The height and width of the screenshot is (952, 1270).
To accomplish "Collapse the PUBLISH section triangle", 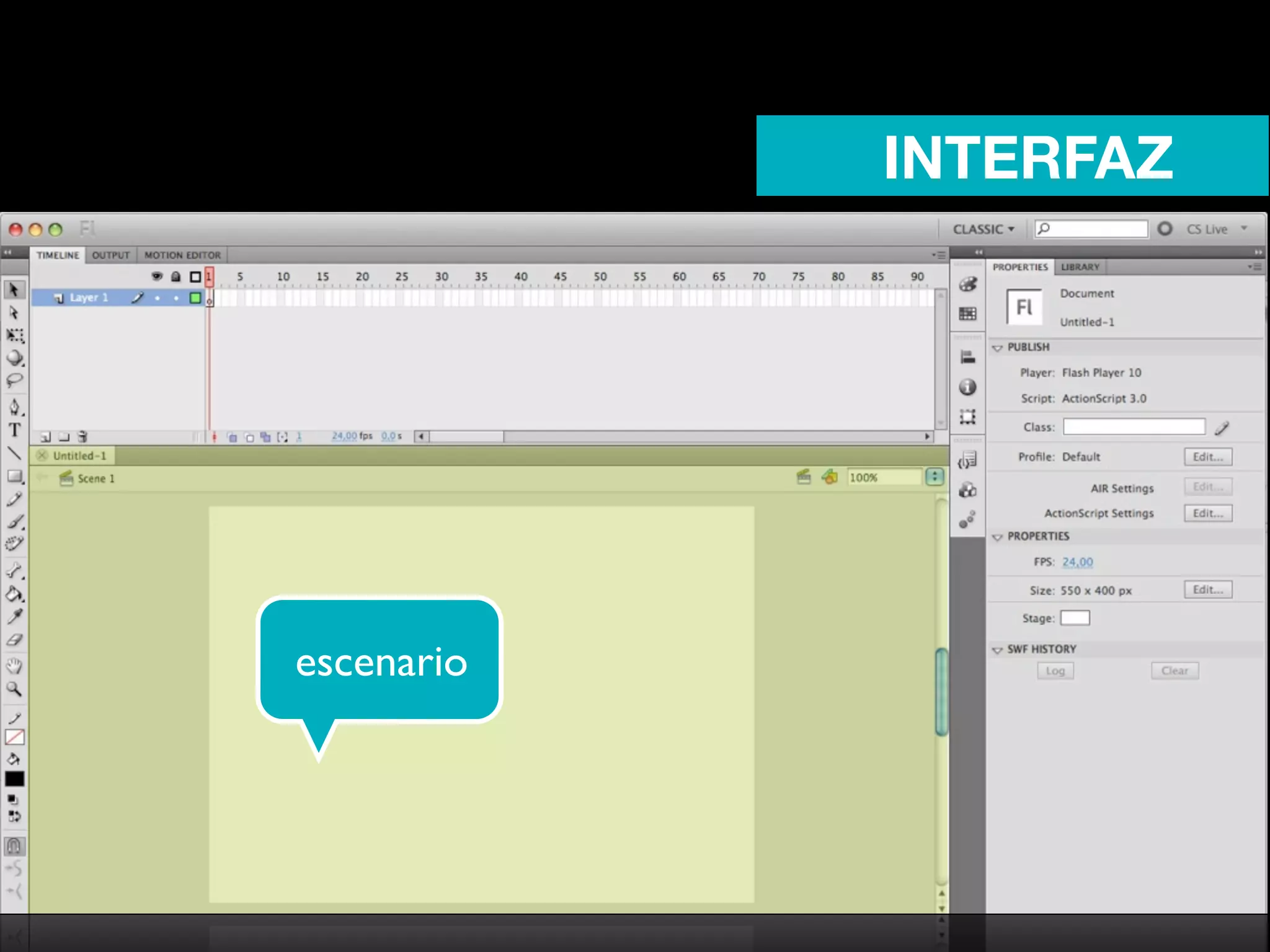I will (997, 348).
